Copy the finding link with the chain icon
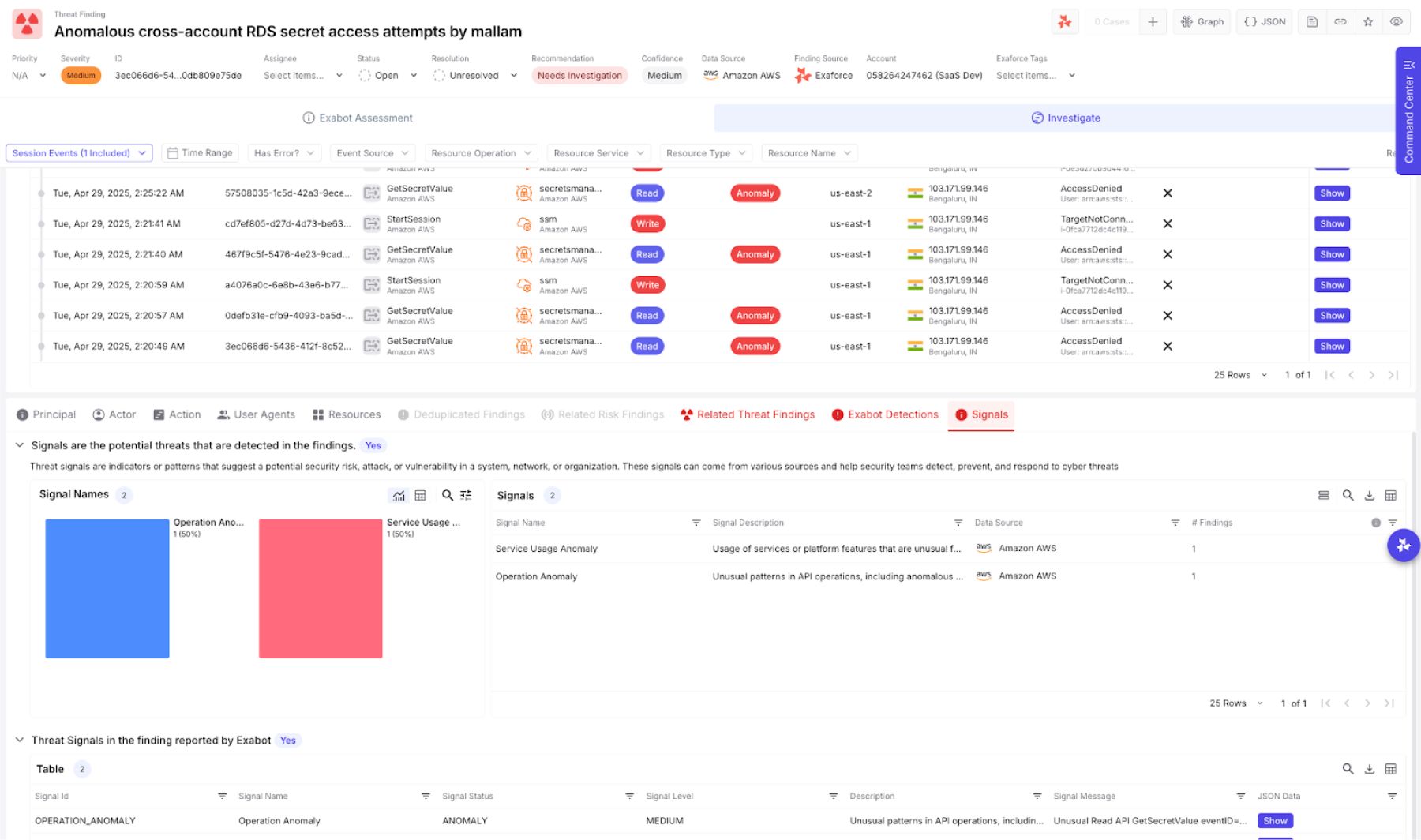This screenshot has width=1421, height=840. click(x=1340, y=22)
